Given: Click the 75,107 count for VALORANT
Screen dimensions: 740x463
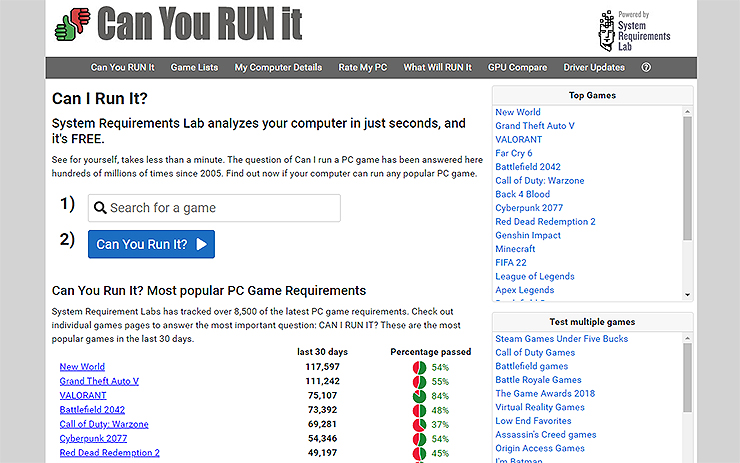Looking at the screenshot, I should 322,396.
